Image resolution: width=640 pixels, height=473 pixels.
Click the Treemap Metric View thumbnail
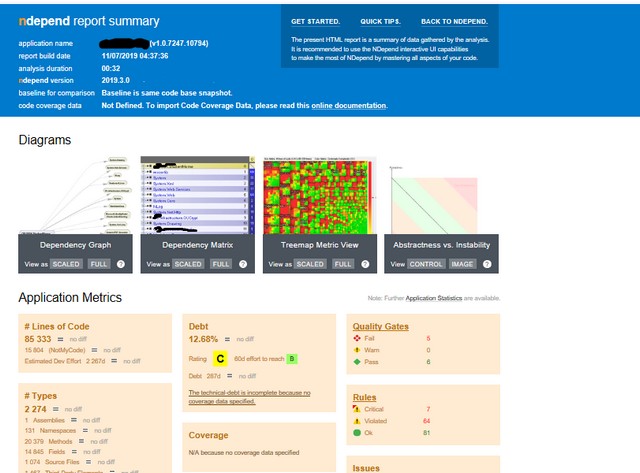(x=320, y=195)
